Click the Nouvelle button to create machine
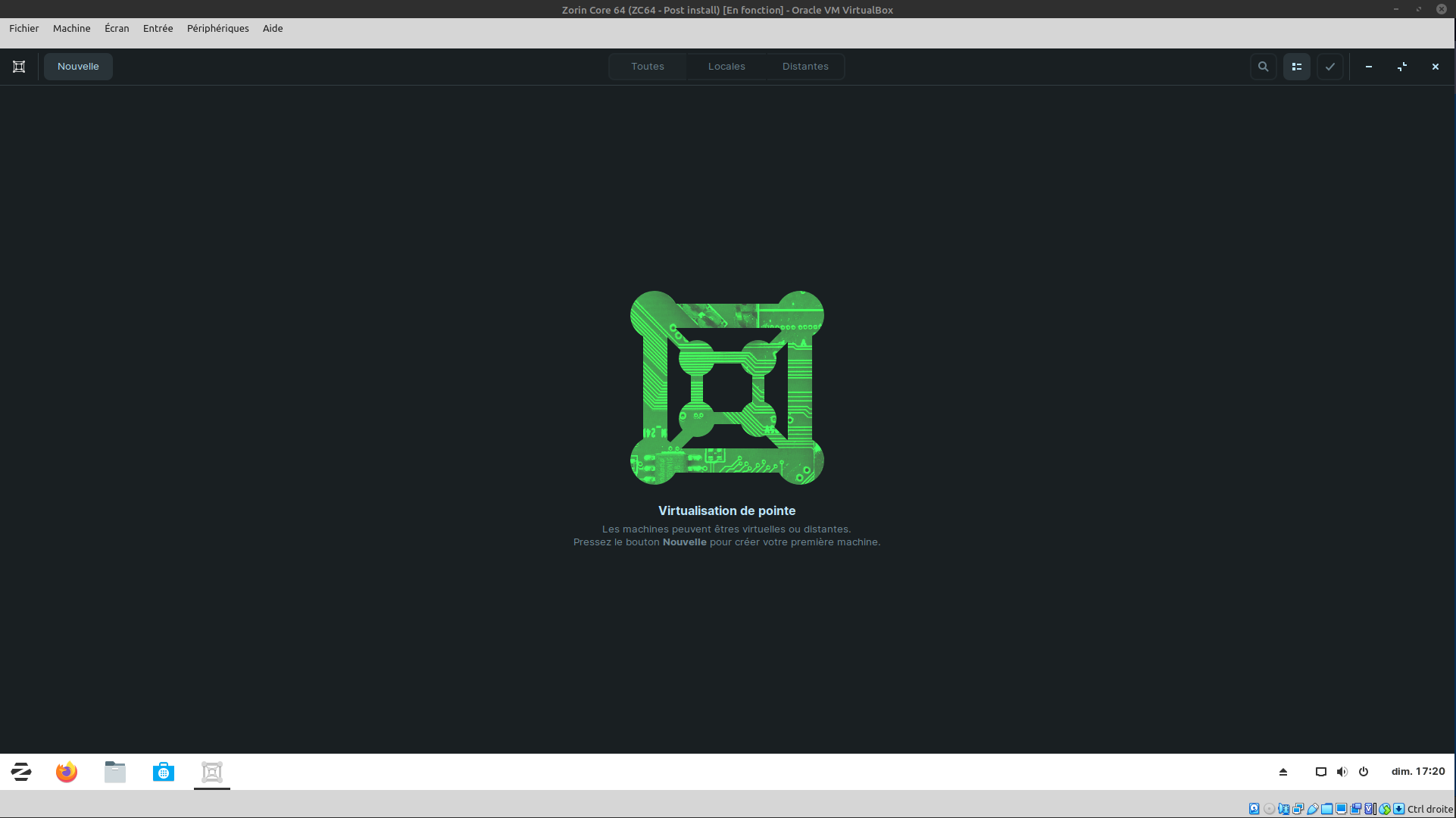1456x818 pixels. point(78,67)
